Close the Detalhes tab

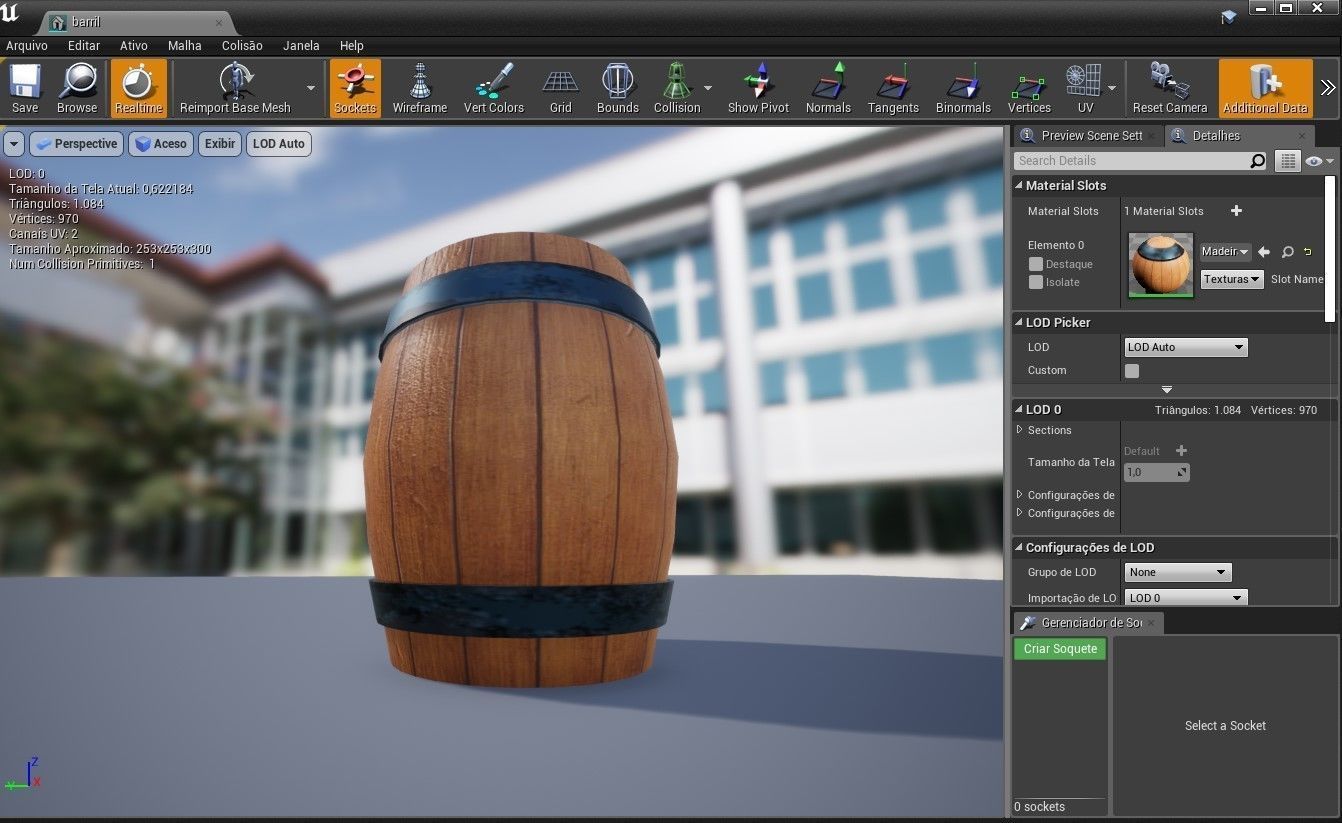coord(1302,136)
